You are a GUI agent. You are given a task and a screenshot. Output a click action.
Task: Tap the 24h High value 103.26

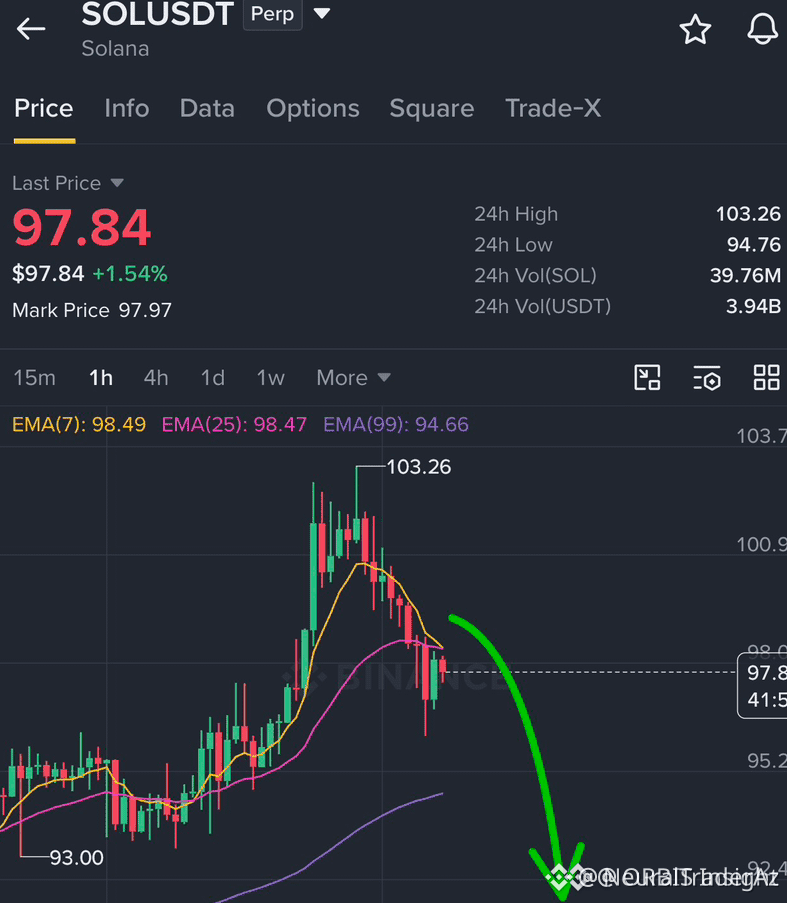click(x=748, y=214)
